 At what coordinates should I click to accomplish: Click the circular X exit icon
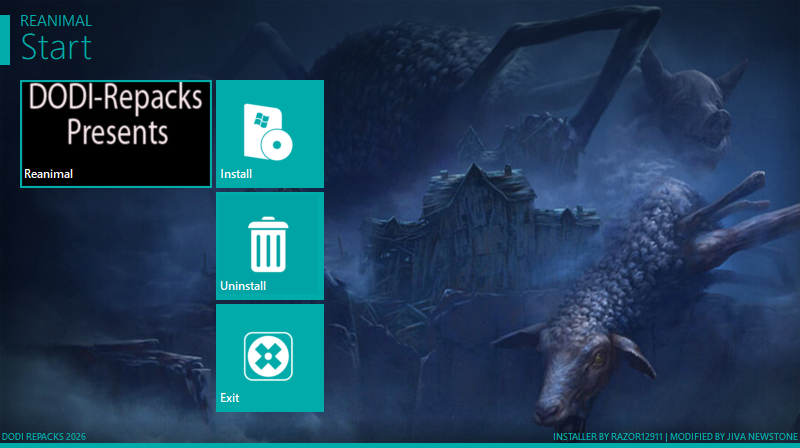coord(269,356)
